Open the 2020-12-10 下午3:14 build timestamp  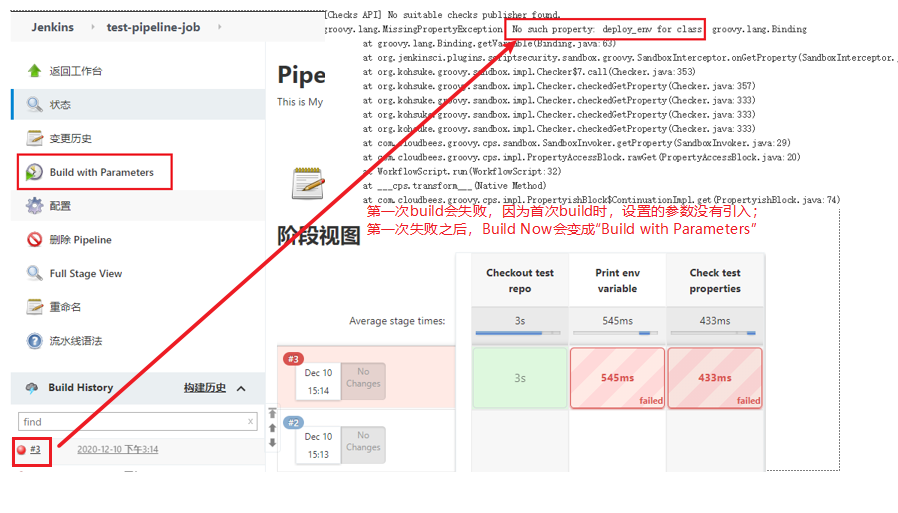point(117,449)
